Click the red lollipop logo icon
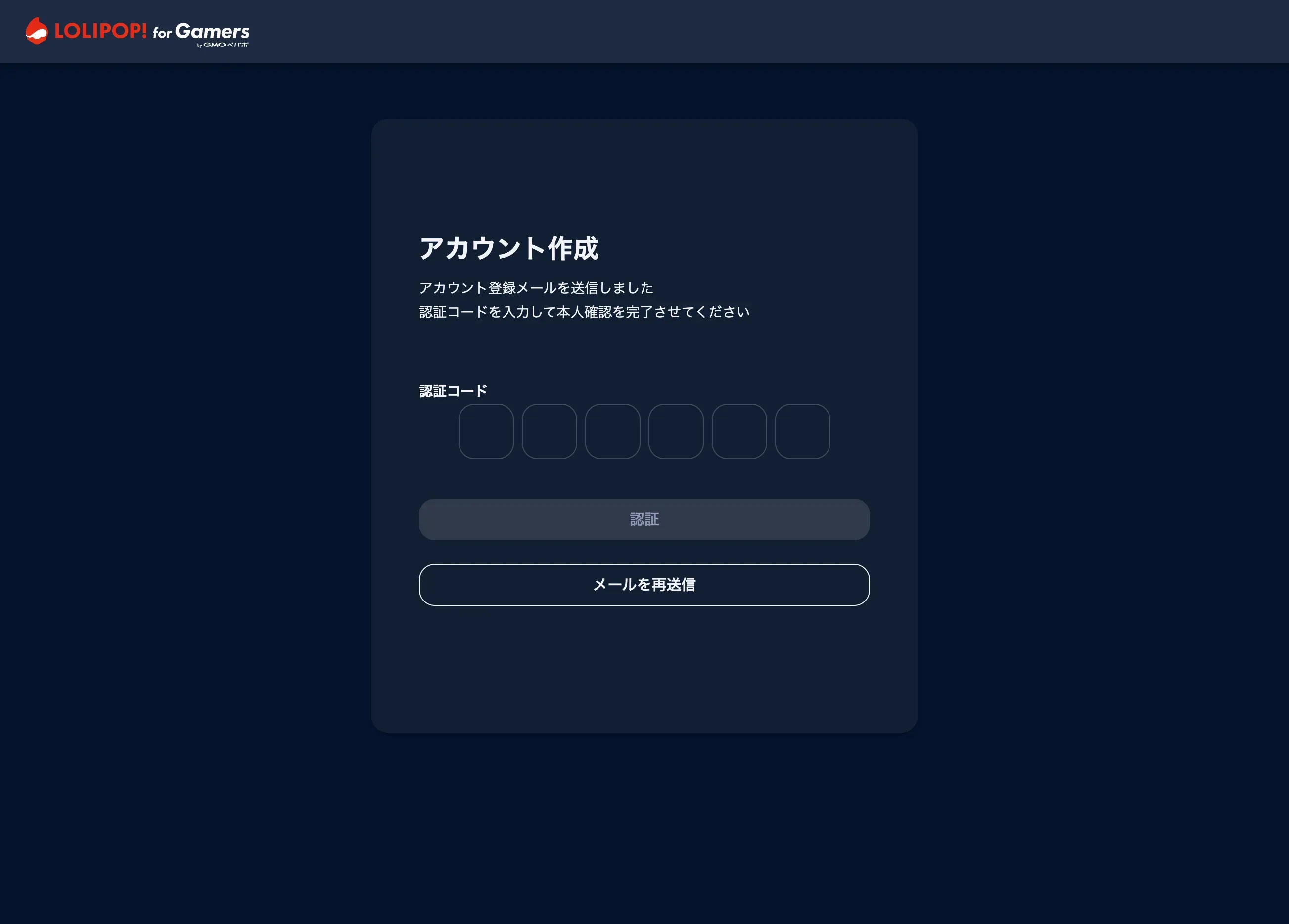 [37, 31]
